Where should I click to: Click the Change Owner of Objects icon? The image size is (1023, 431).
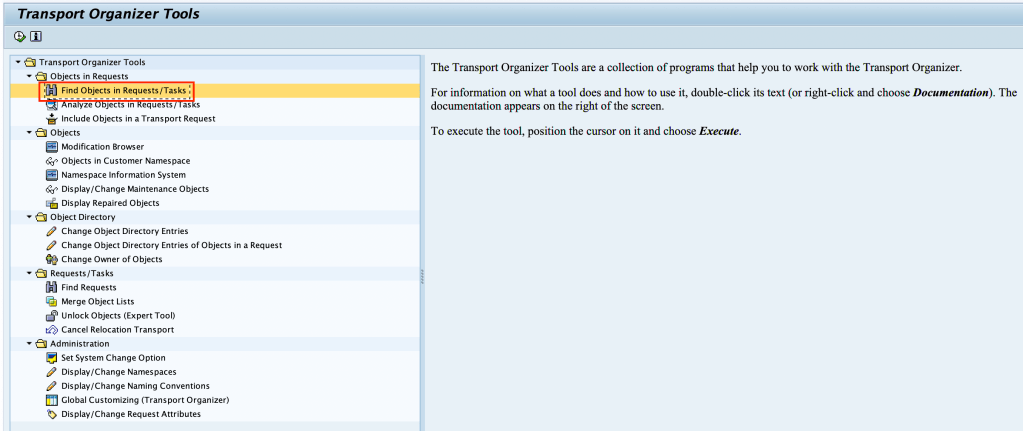tap(52, 259)
